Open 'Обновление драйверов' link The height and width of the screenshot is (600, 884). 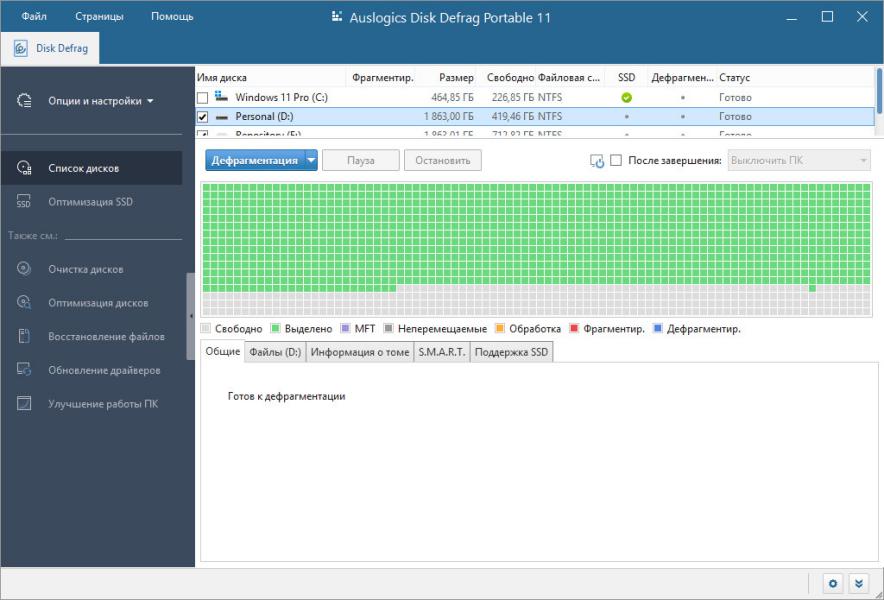coord(104,370)
